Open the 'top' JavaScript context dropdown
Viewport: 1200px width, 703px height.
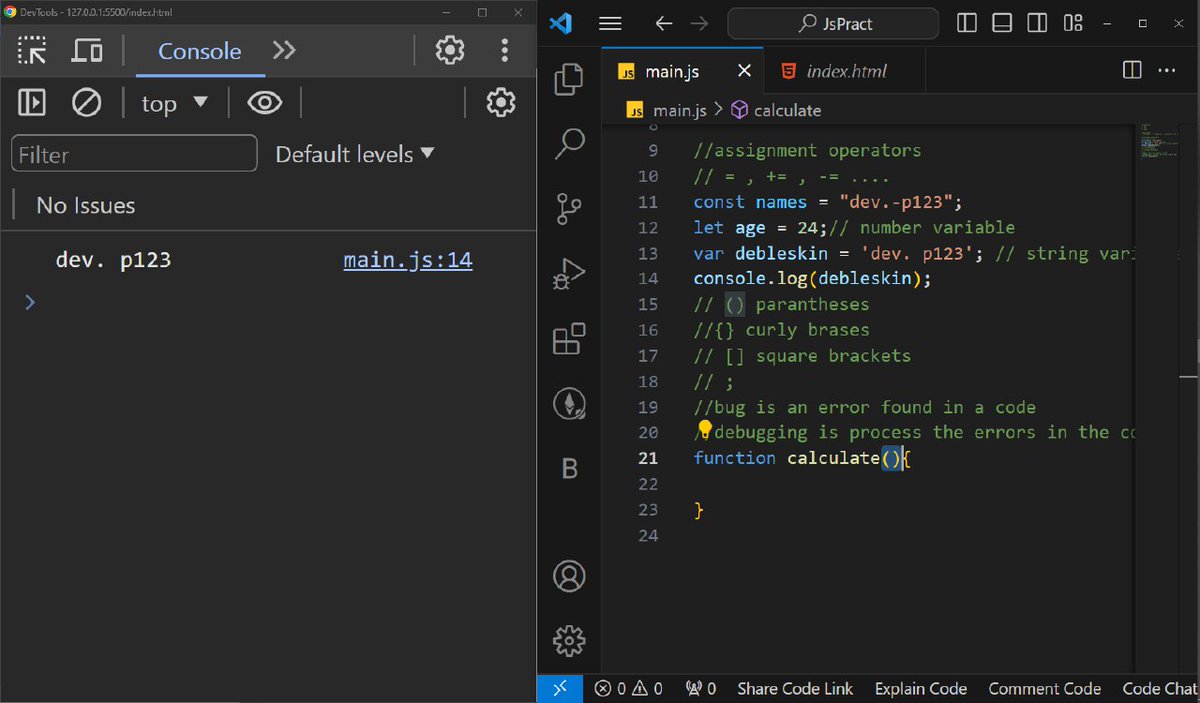pos(174,103)
